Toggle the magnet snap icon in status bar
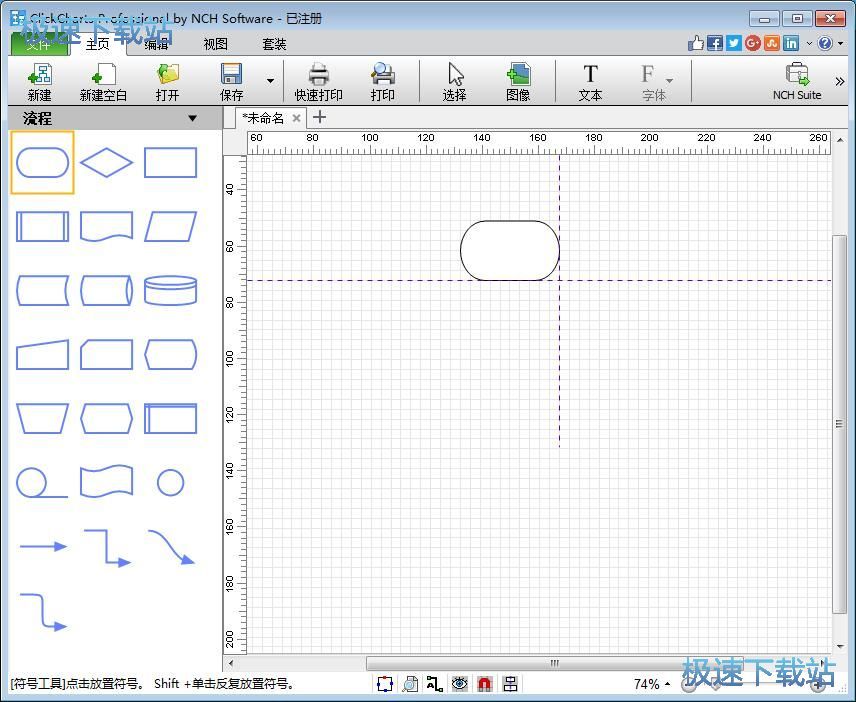This screenshot has height=702, width=856. pos(485,684)
